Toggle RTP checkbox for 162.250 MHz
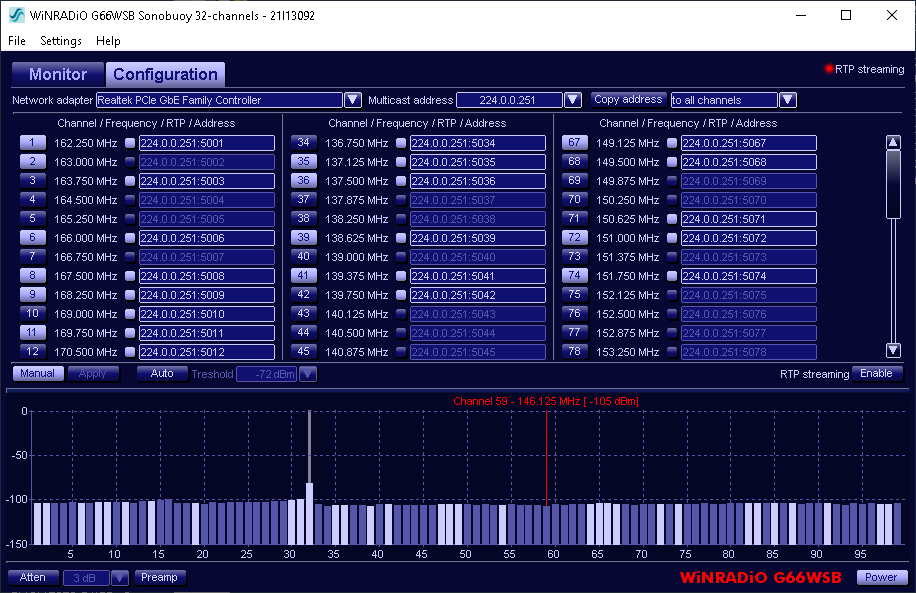 (130, 143)
